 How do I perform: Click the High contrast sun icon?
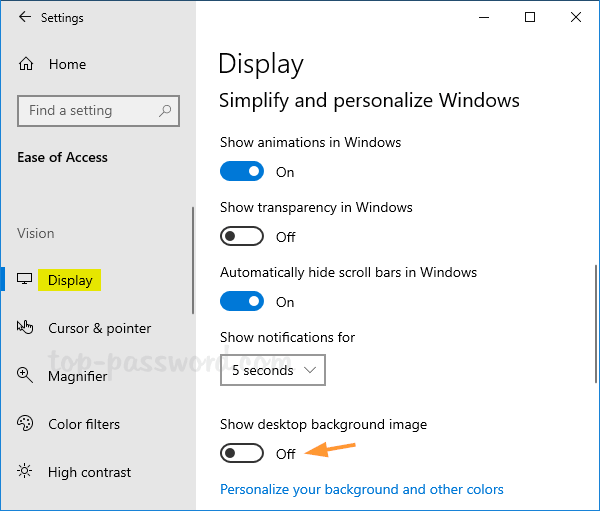(x=26, y=472)
